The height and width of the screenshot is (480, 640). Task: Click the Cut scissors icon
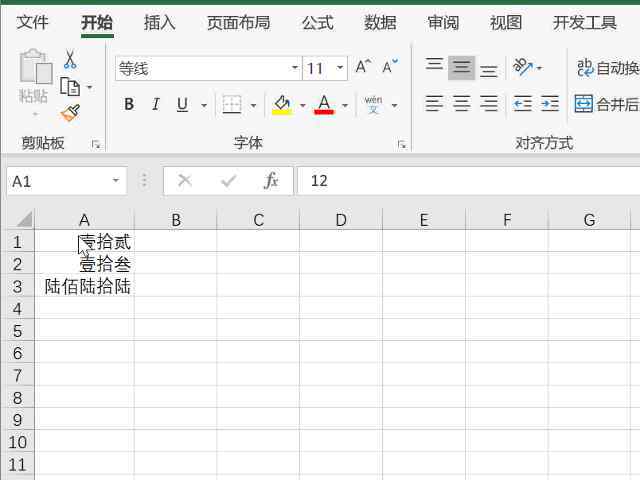(70, 60)
